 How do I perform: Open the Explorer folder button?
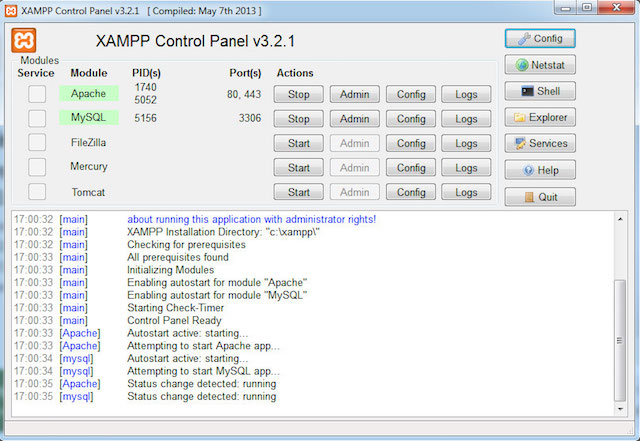[x=540, y=117]
